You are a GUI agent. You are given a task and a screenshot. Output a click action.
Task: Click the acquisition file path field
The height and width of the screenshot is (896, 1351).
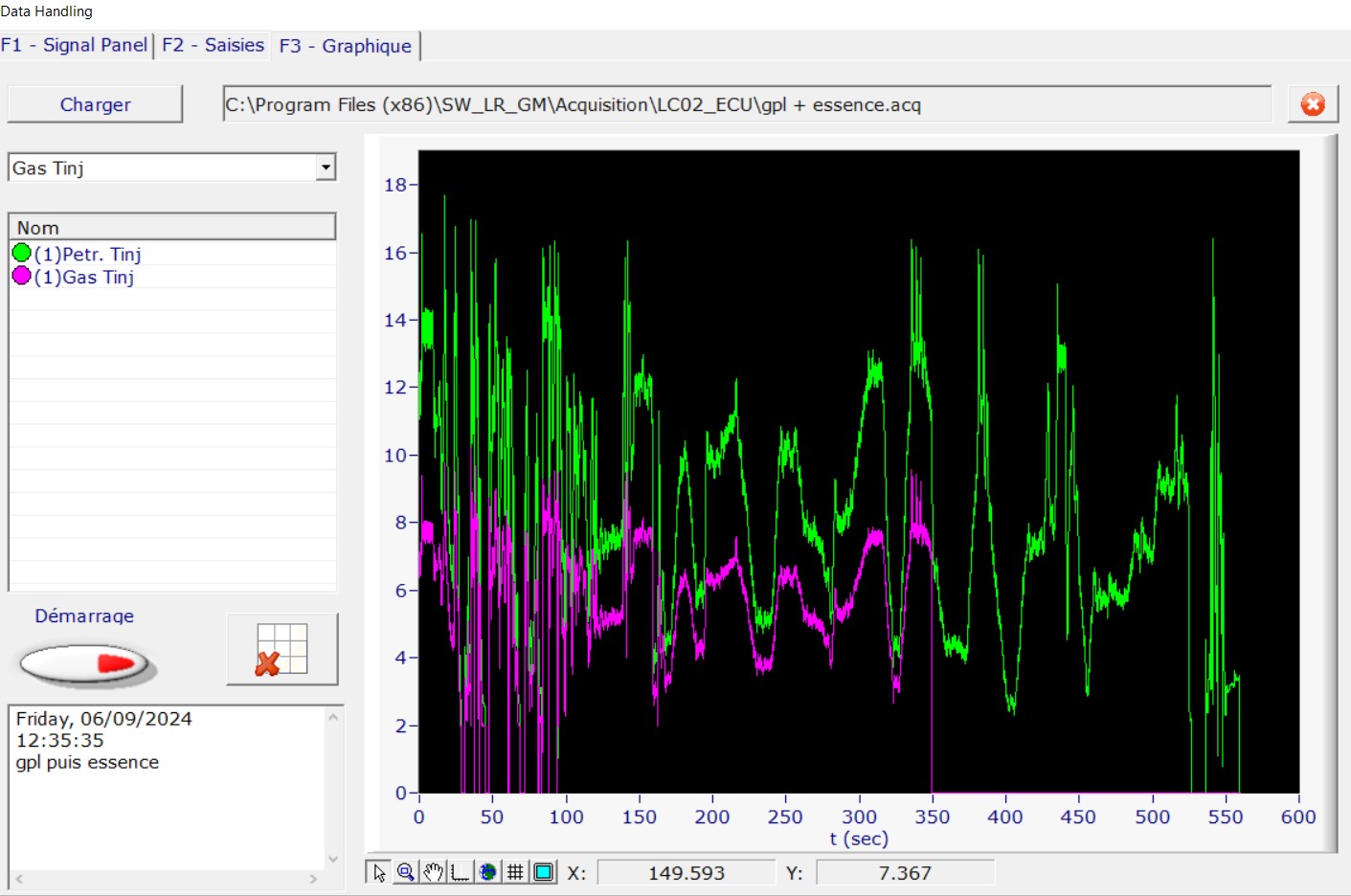click(x=747, y=104)
